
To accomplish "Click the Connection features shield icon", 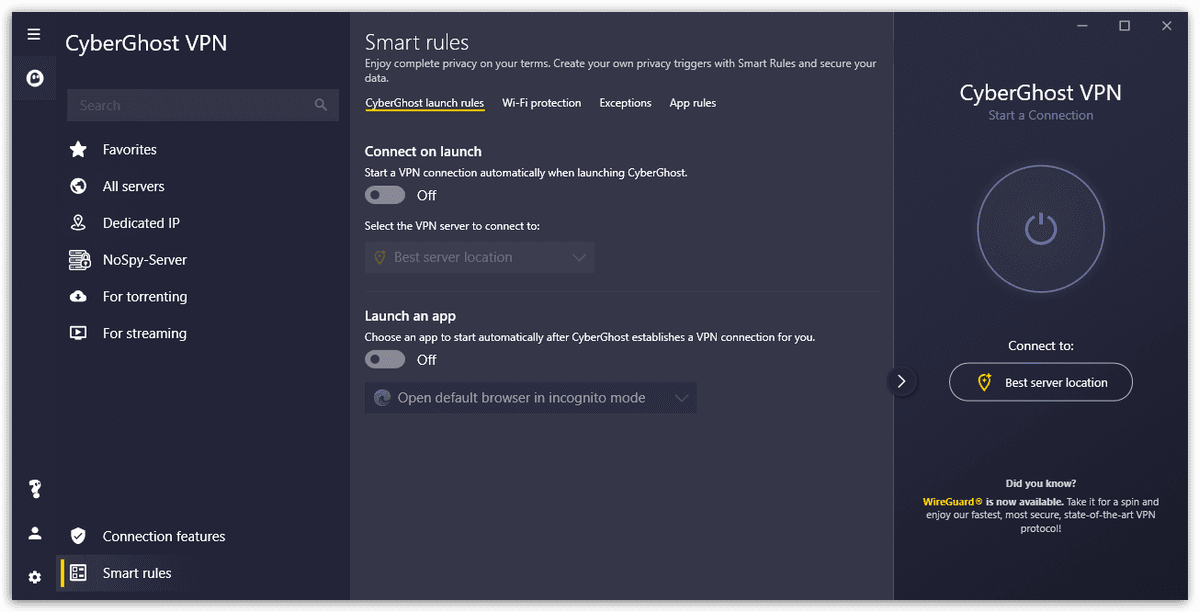I will pyautogui.click(x=78, y=536).
